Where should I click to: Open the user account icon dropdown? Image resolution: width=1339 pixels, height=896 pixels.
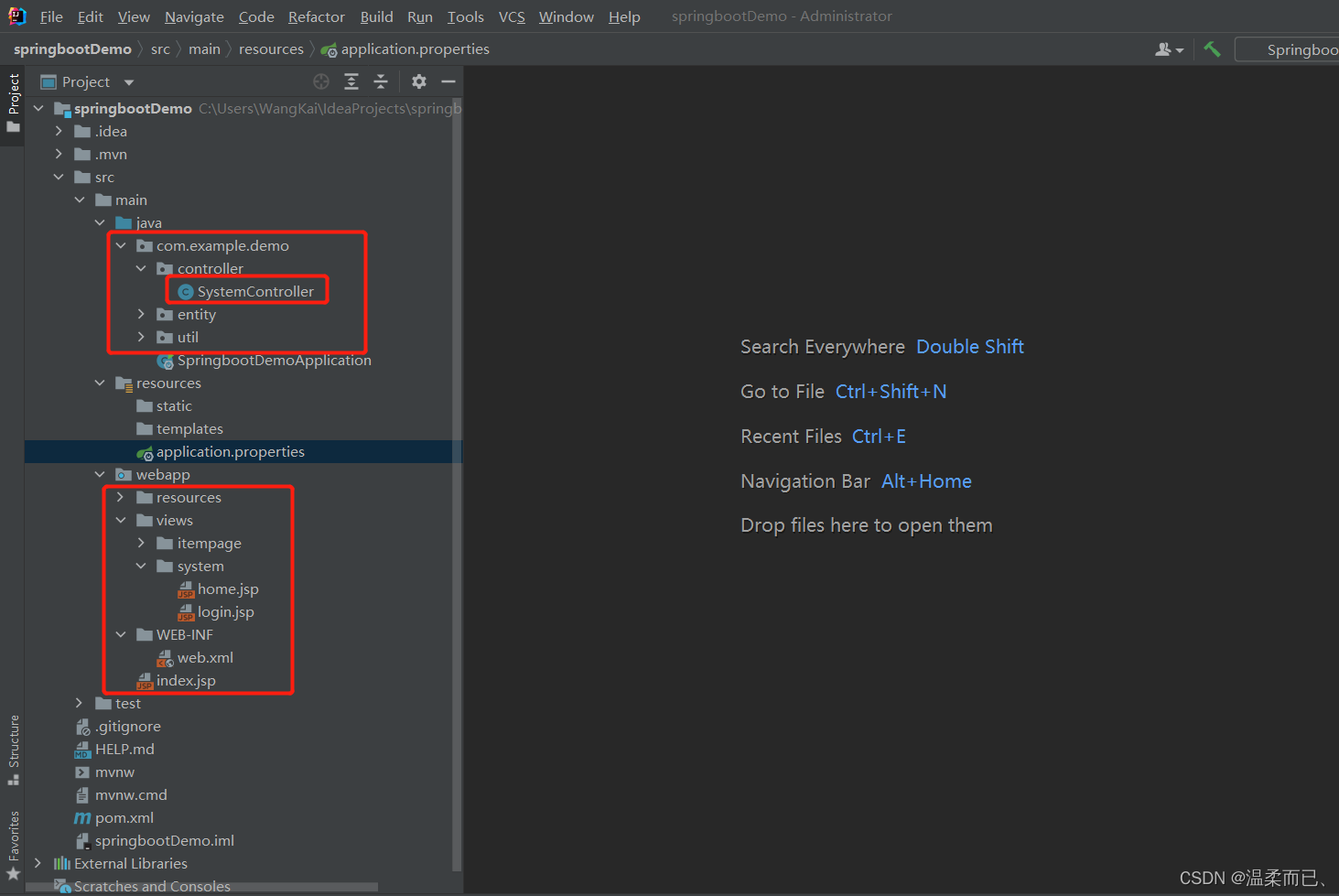click(x=1169, y=49)
